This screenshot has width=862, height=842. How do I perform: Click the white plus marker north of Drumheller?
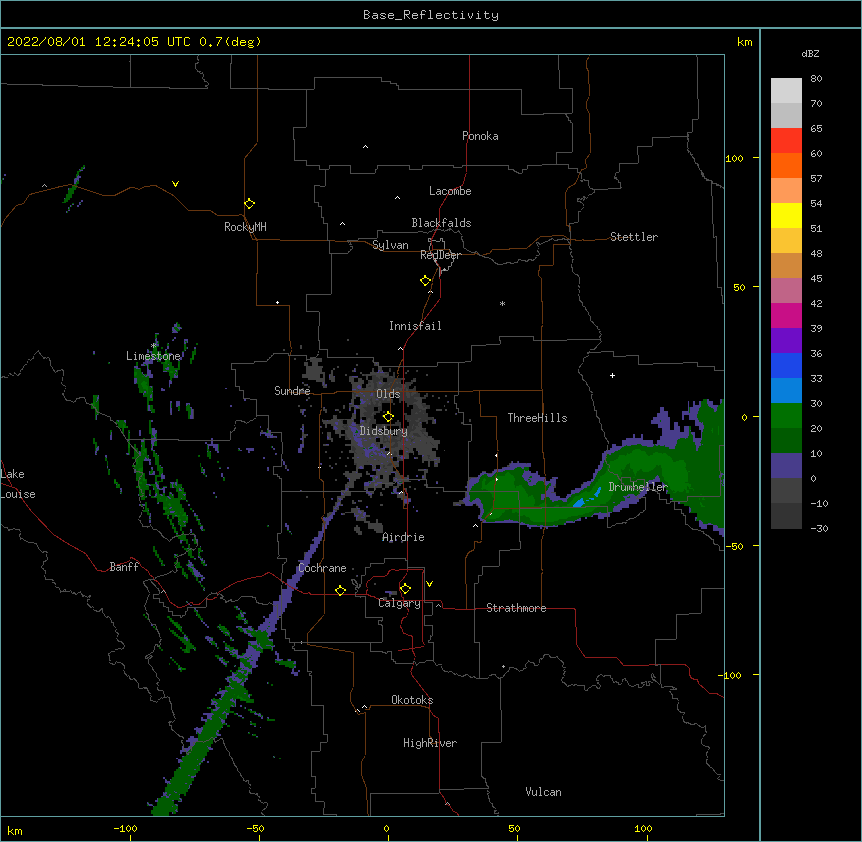(x=612, y=375)
